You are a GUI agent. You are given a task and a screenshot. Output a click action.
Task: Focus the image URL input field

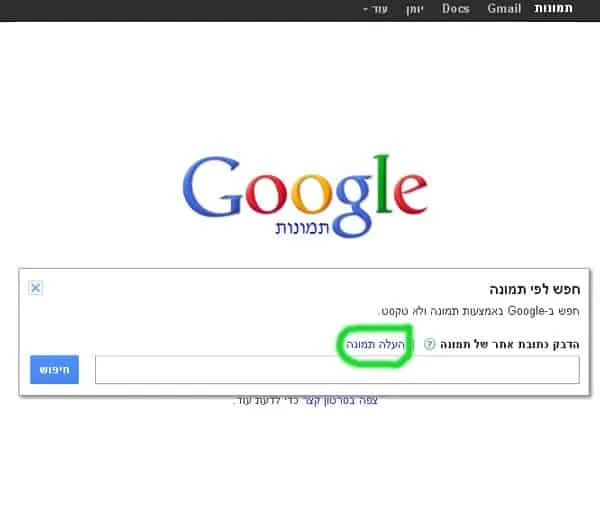[x=337, y=370]
